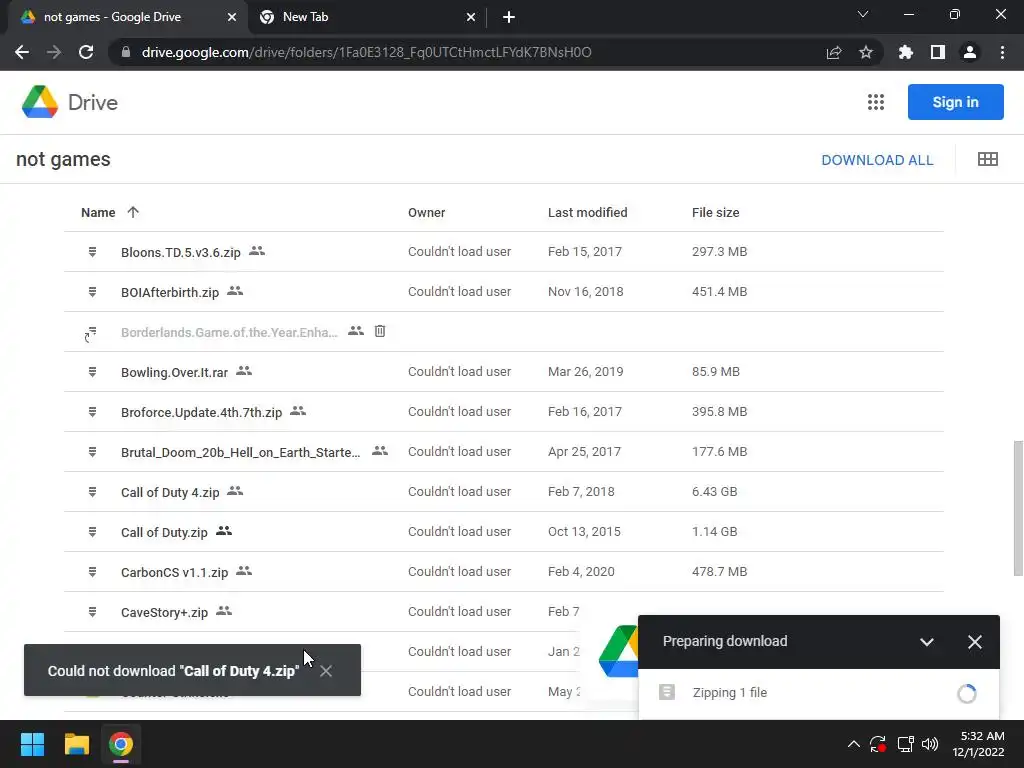Click shared icon next to Call of Duty 4.zip
This screenshot has width=1024, height=768.
(235, 491)
